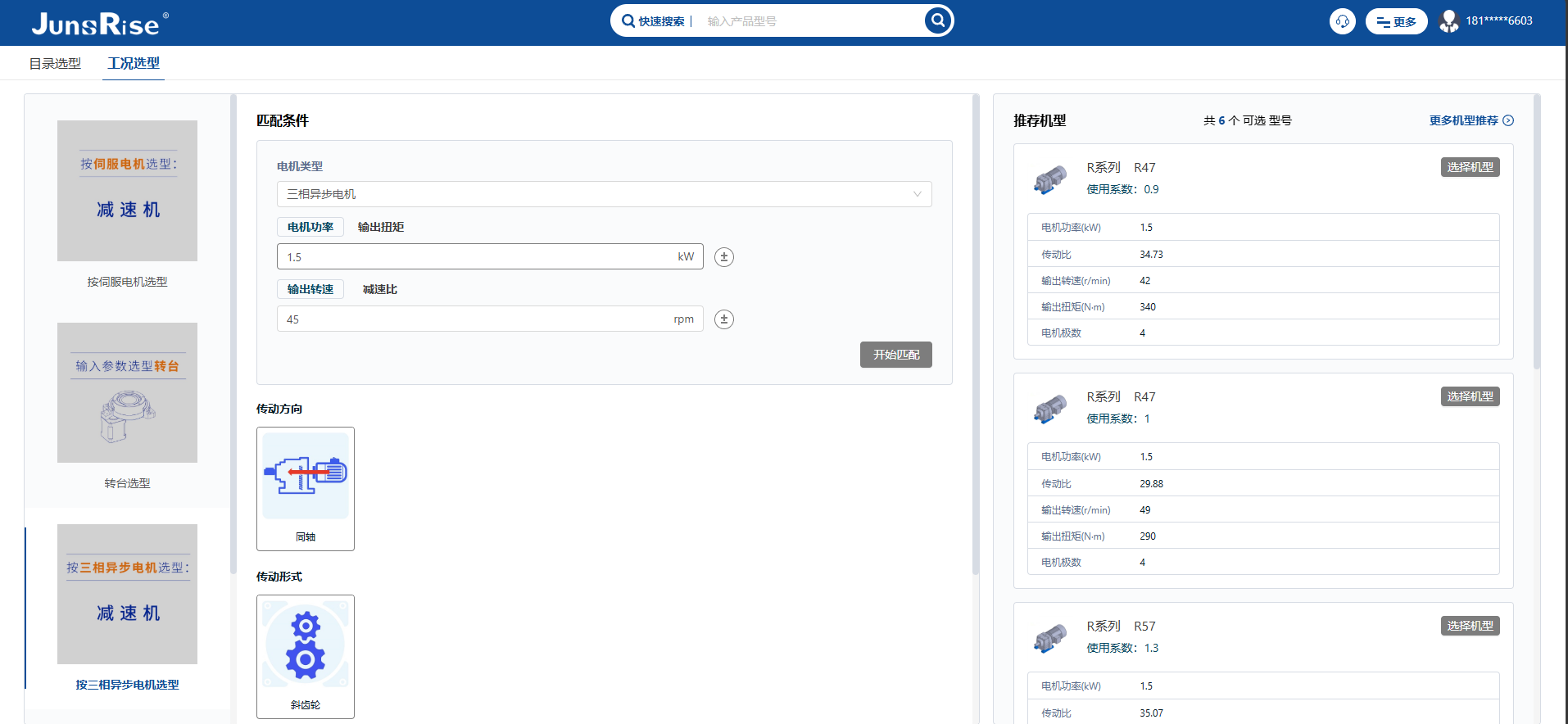Image resolution: width=1568 pixels, height=724 pixels.
Task: Switch to the 工况选型 tab
Action: click(134, 63)
